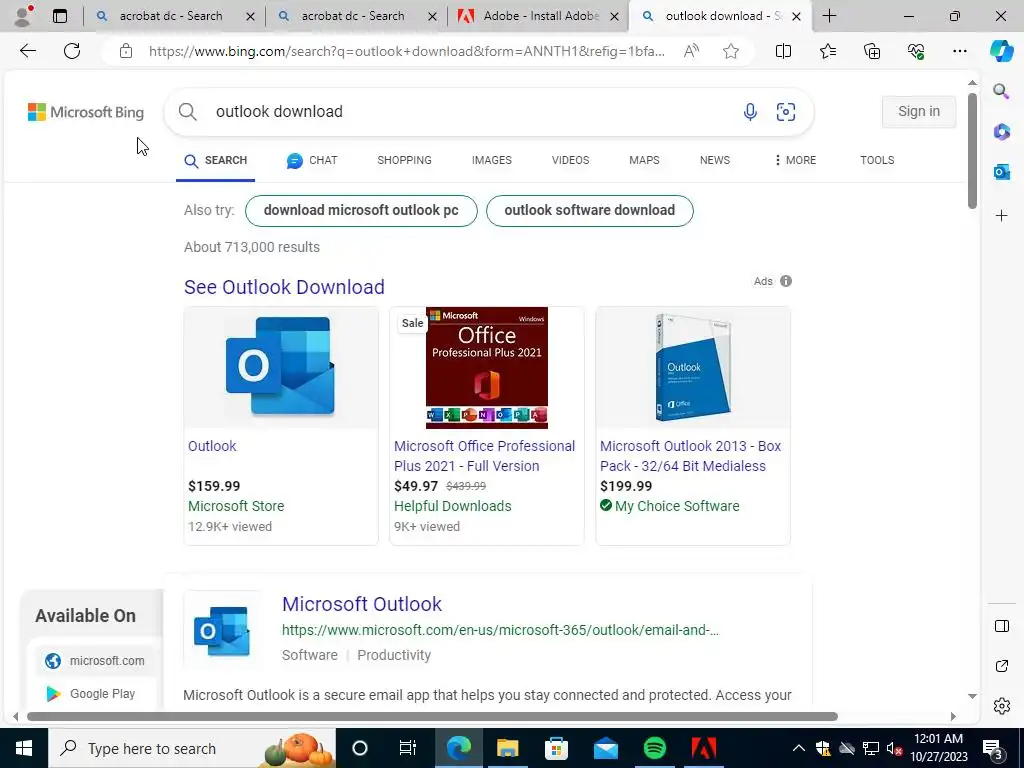Switch to Adobe - Install Adobe tab
1024x768 pixels.
(x=541, y=16)
